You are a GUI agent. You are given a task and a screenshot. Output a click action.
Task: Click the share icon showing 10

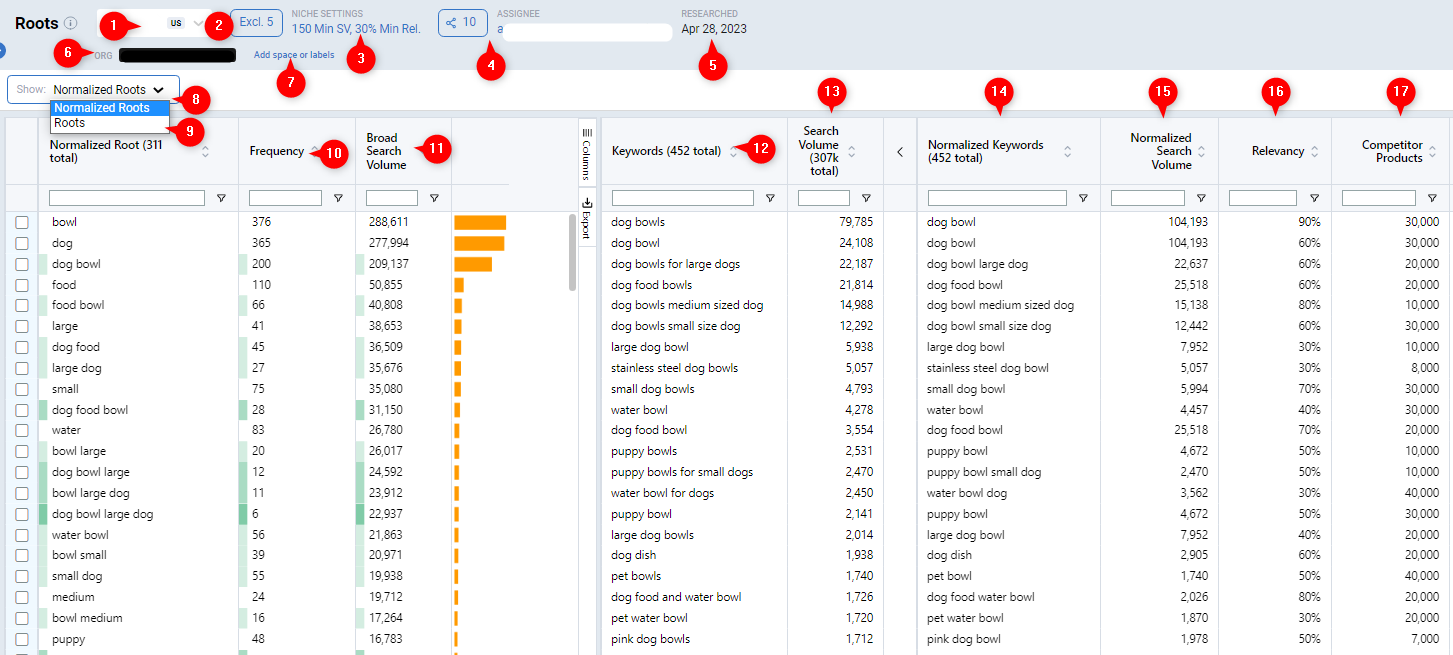tap(462, 21)
